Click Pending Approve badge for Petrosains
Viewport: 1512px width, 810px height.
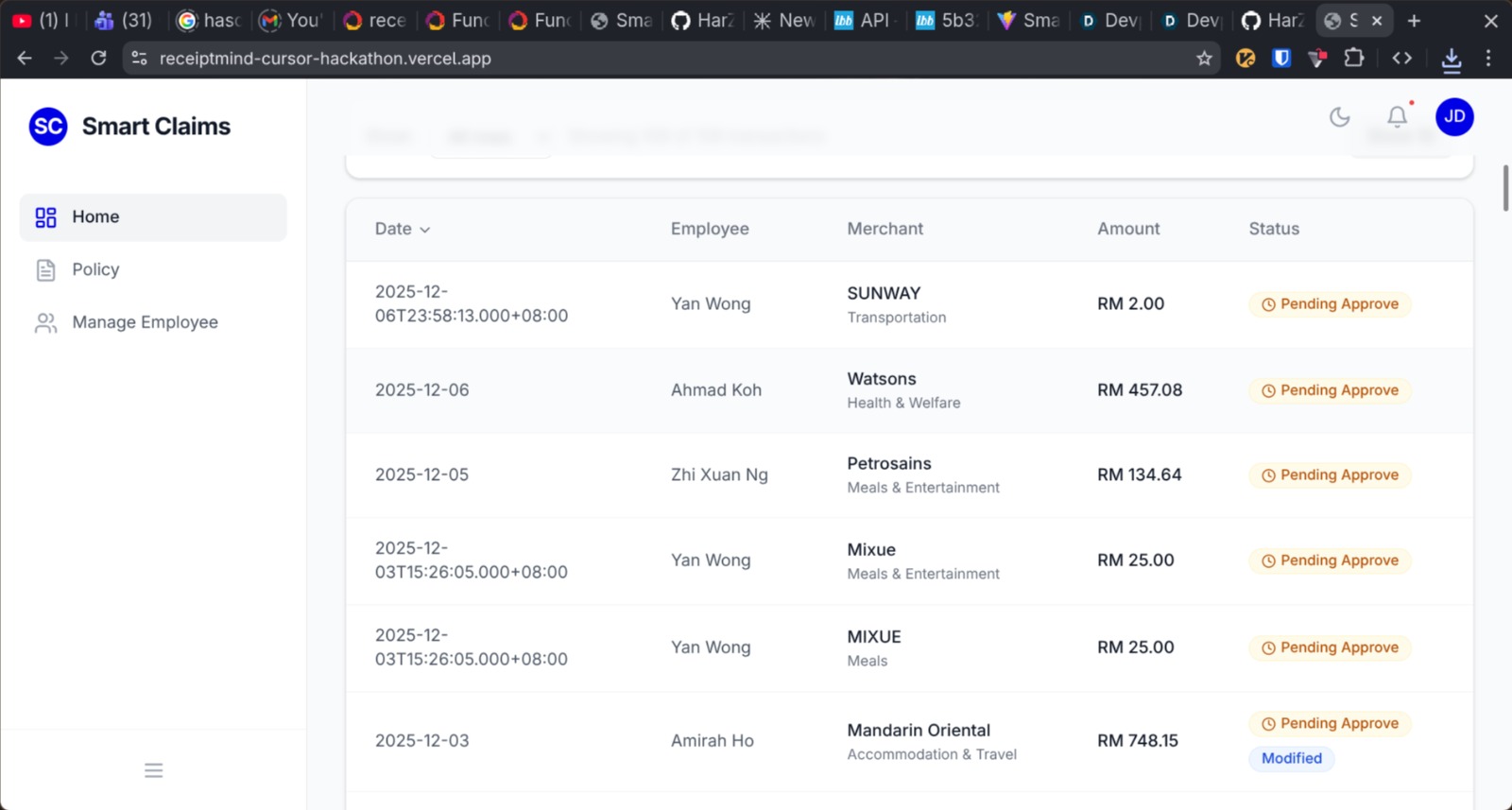point(1330,475)
